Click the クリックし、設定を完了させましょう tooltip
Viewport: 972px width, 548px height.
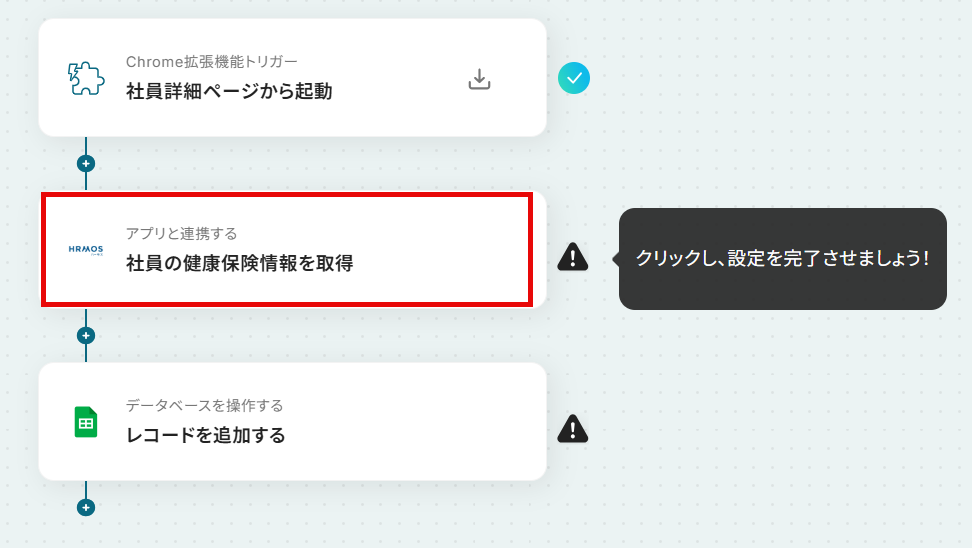[x=782, y=259]
